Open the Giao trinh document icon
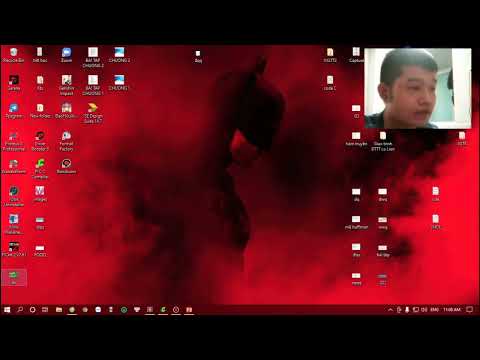The image size is (480, 360). (x=383, y=141)
